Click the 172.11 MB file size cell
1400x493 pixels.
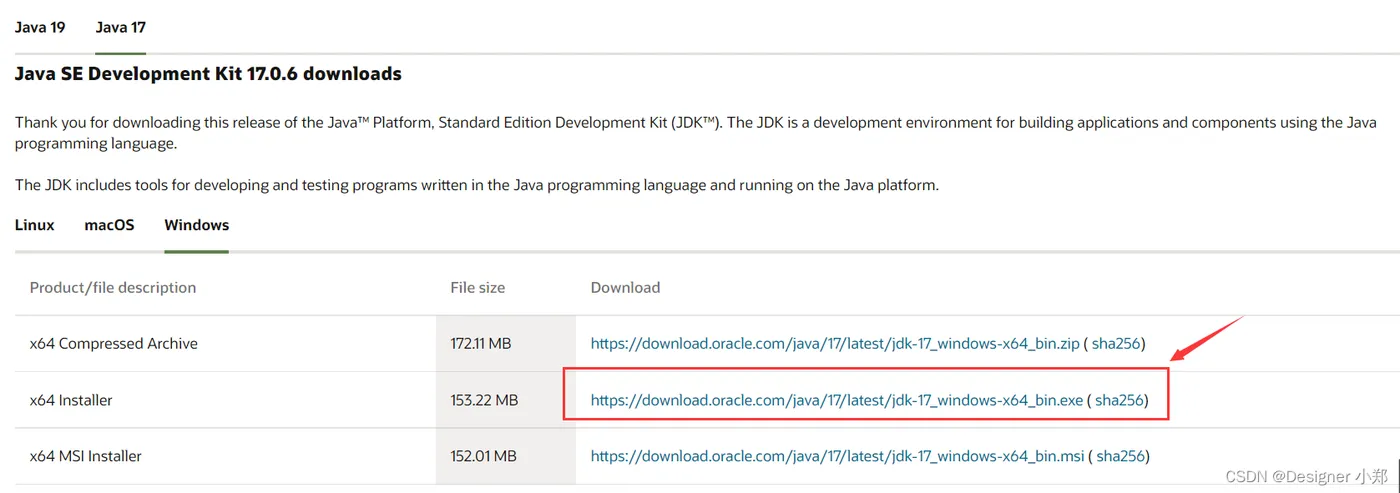pos(481,343)
